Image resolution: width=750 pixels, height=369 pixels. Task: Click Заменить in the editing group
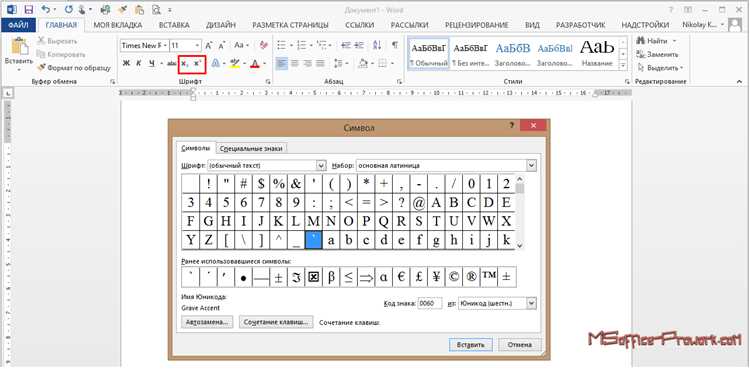click(658, 54)
